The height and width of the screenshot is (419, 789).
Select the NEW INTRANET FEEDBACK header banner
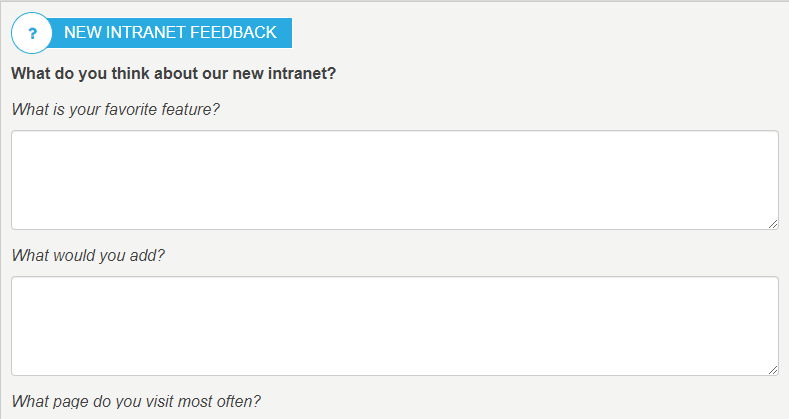point(170,33)
